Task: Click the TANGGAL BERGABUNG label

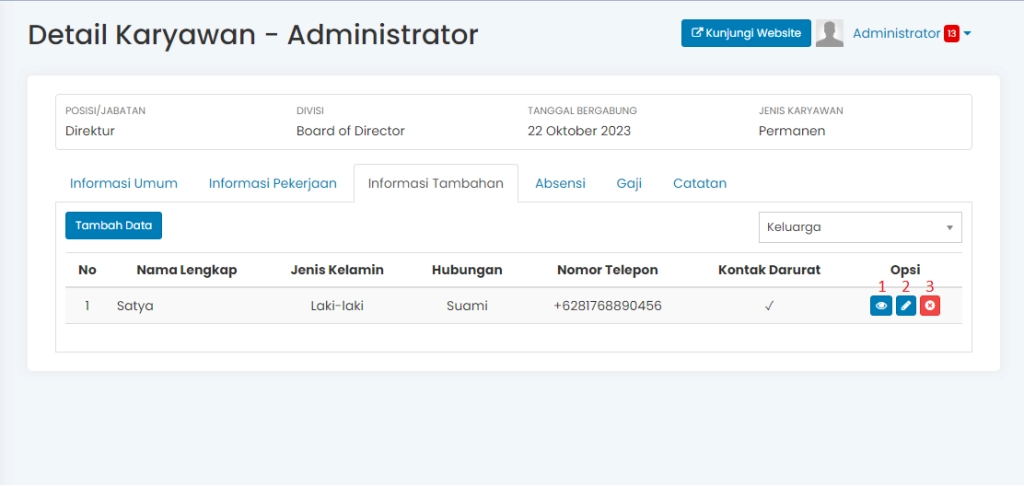Action: coord(583,110)
